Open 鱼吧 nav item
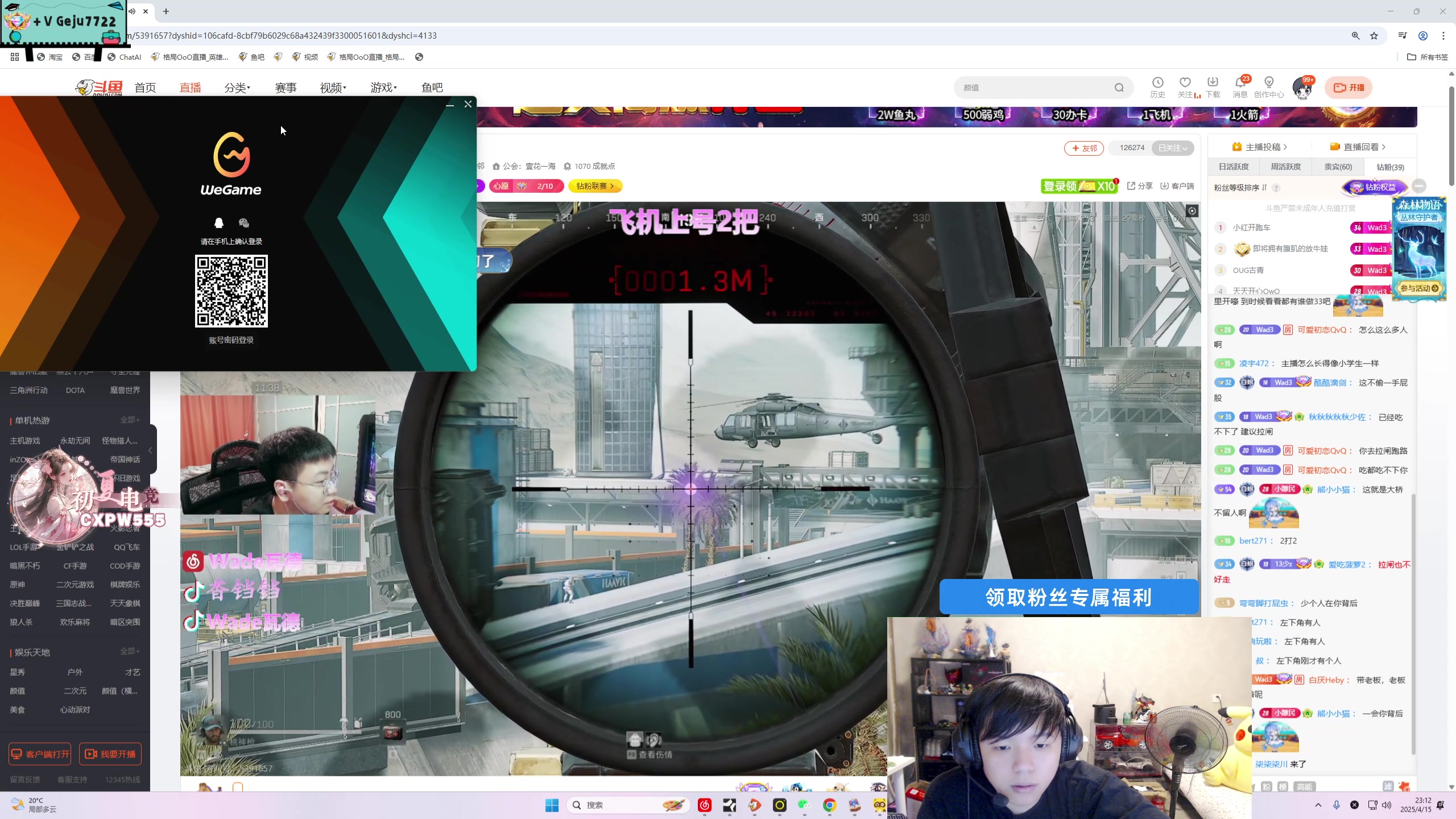Viewport: 1456px width, 819px height. 432,88
